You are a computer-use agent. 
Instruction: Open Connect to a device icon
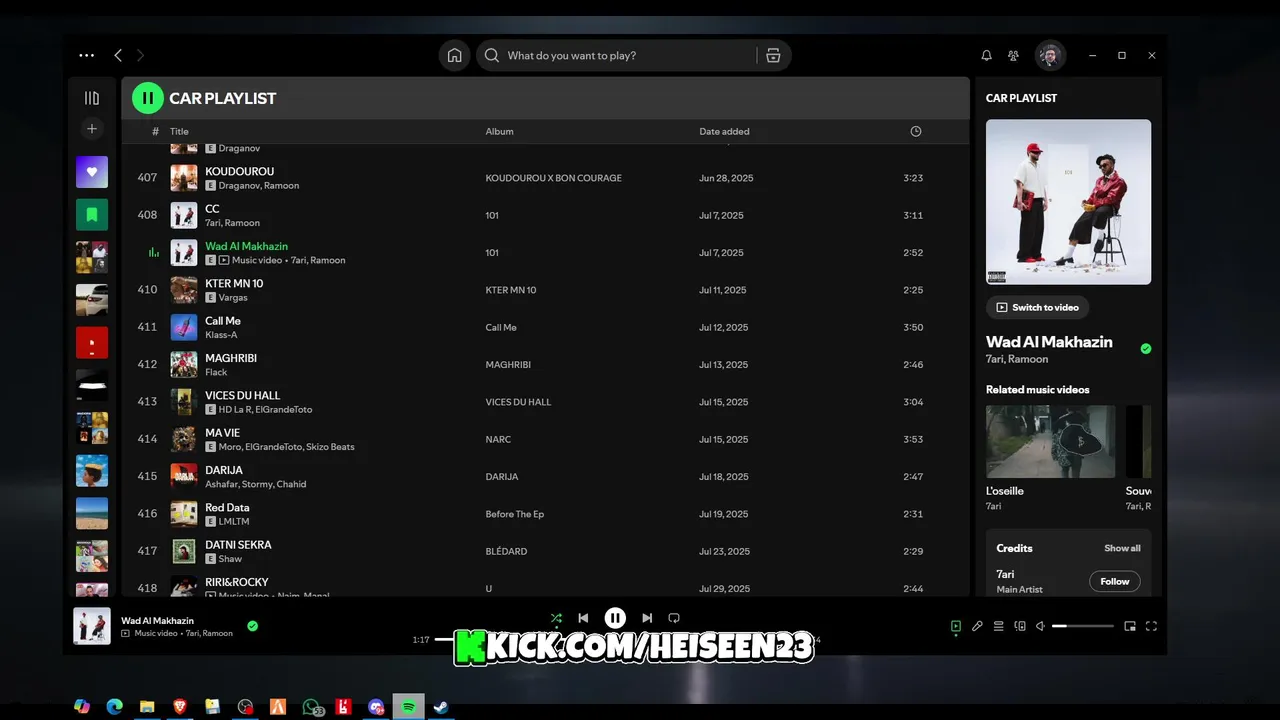coord(1020,626)
